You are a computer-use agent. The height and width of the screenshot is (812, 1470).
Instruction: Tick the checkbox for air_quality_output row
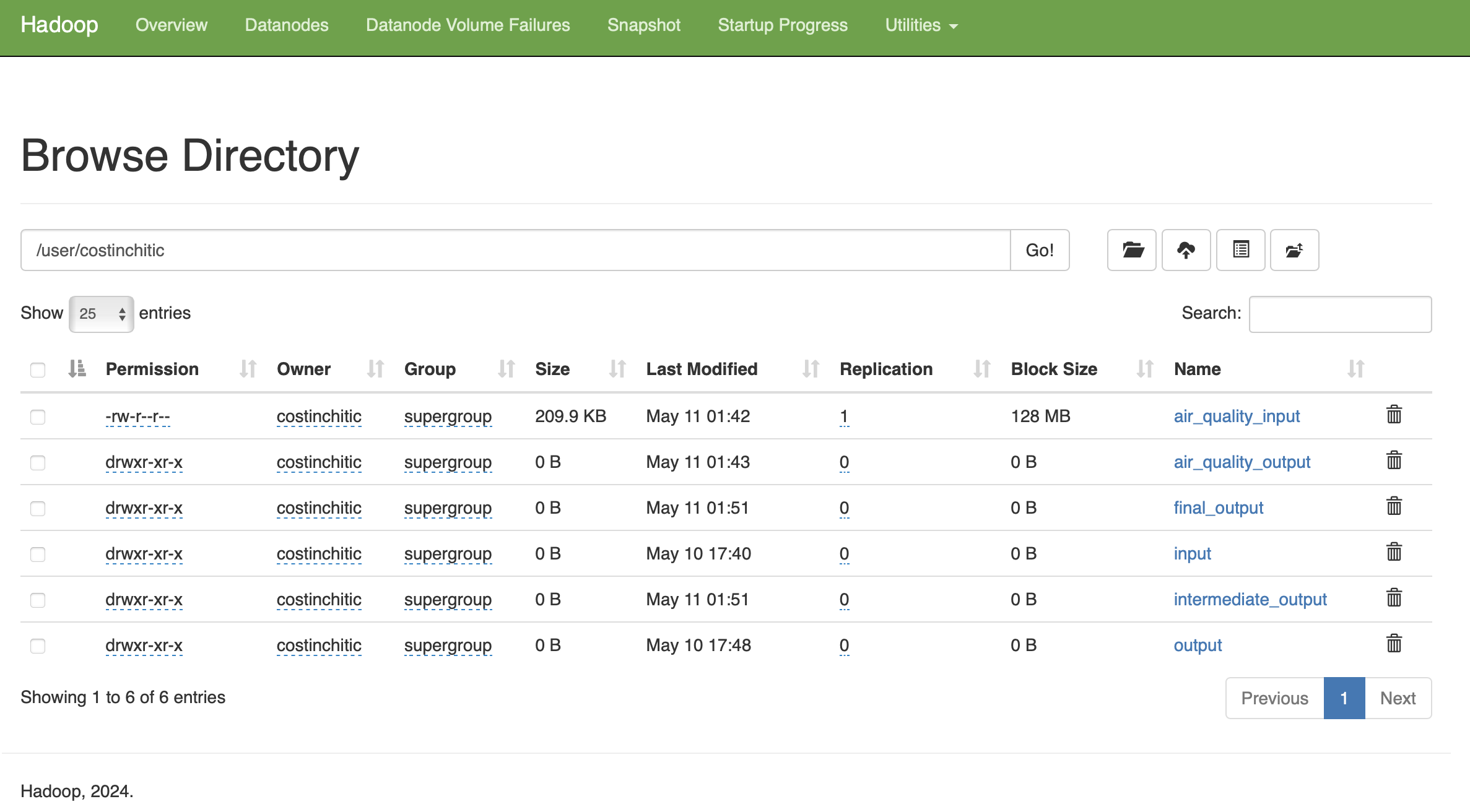[38, 463]
